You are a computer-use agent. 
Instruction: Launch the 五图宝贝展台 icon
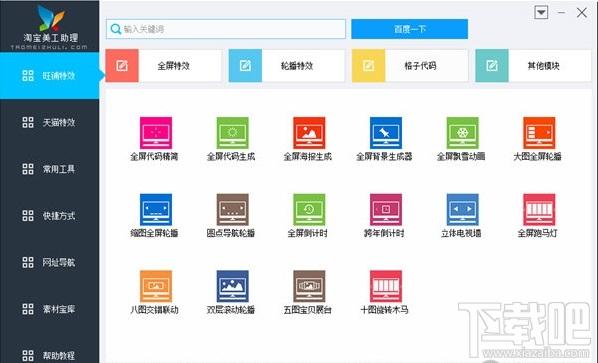pos(309,286)
